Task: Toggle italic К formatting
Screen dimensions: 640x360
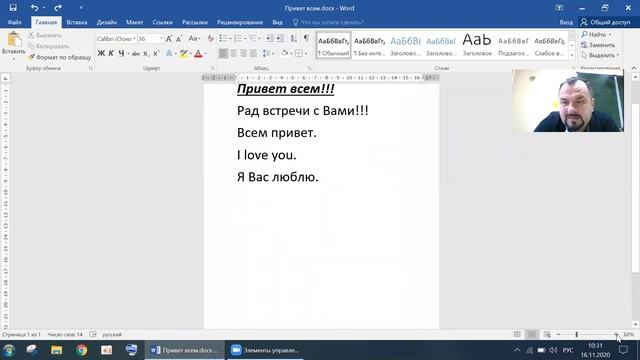Action: 111,53
